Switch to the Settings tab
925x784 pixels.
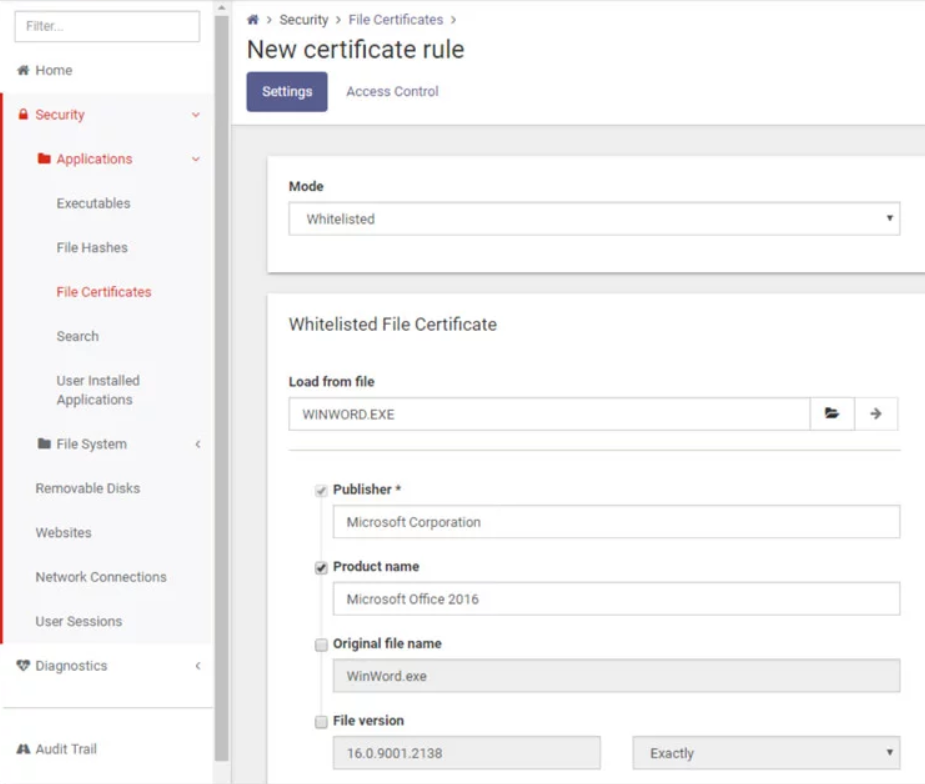pyautogui.click(x=287, y=91)
